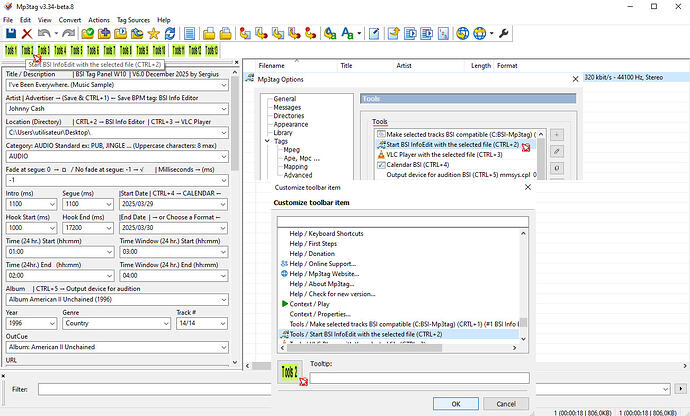
Task: Click the tag panel vertical scrollbar thumb
Action: 235,123
